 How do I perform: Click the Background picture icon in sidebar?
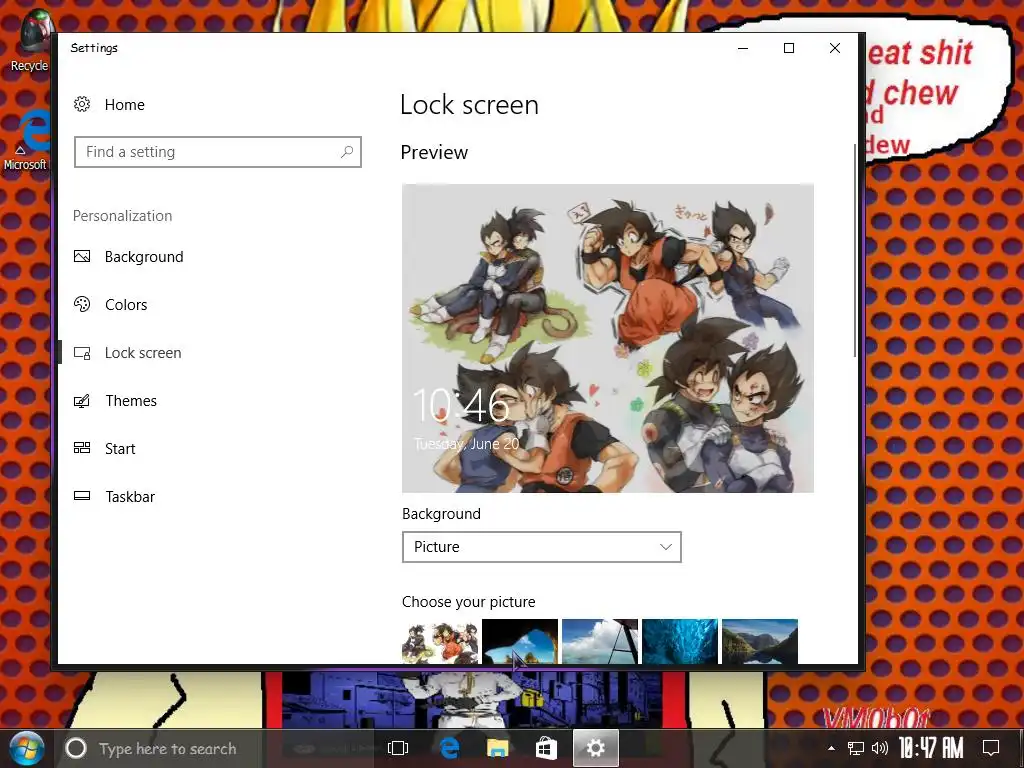[x=82, y=256]
